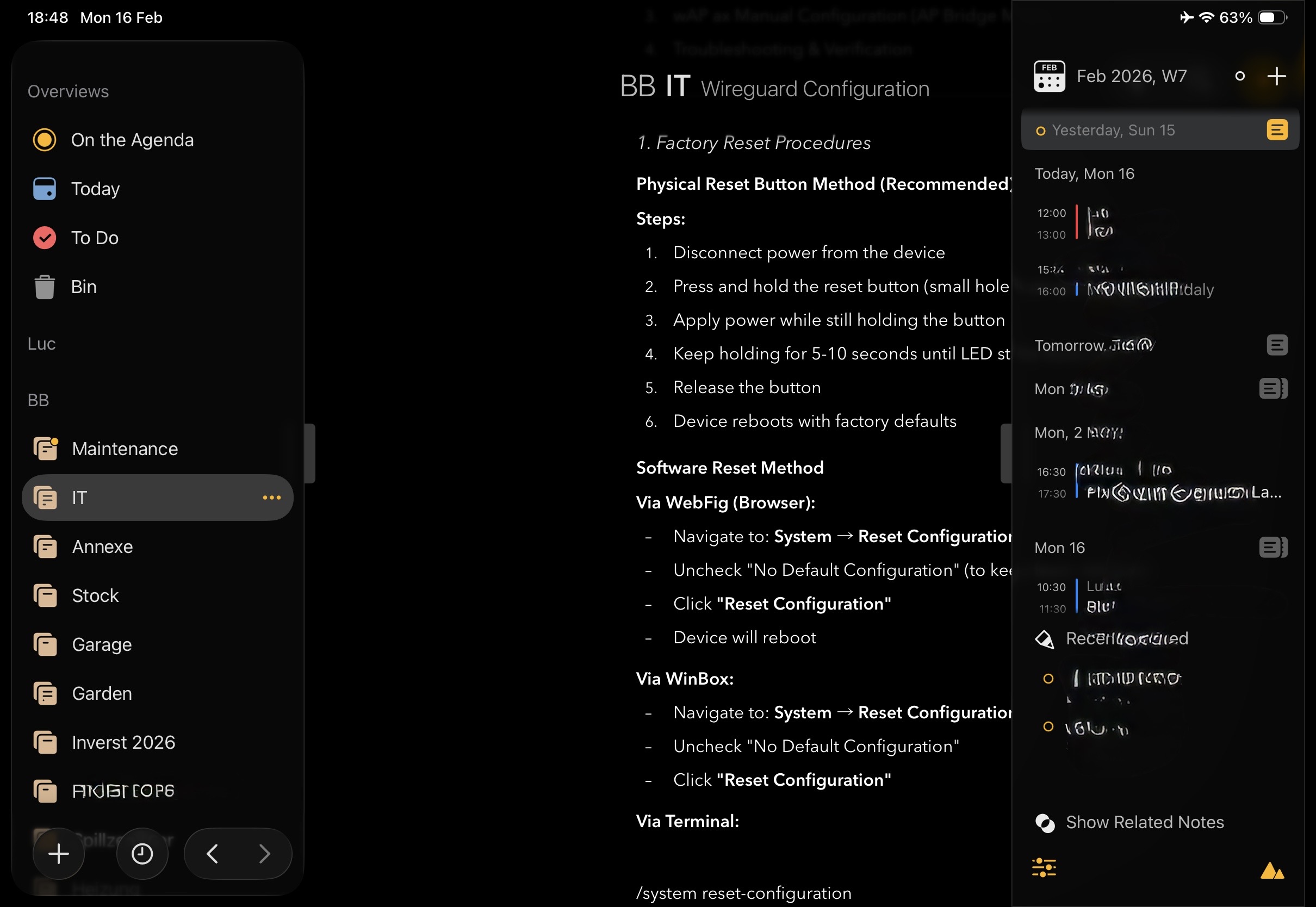Viewport: 1316px width, 907px height.
Task: Open the recent history clock button
Action: 142,854
